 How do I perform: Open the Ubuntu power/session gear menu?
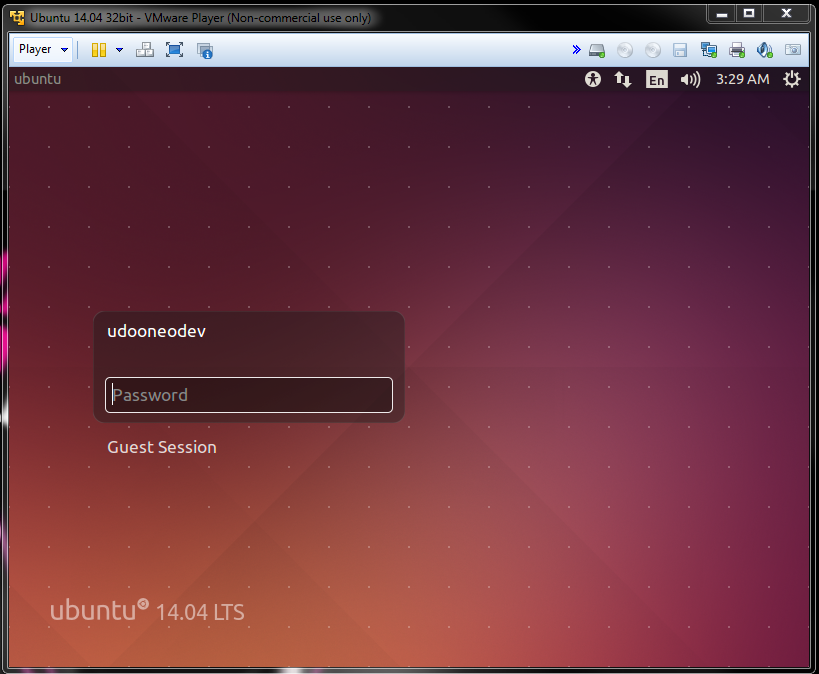792,79
